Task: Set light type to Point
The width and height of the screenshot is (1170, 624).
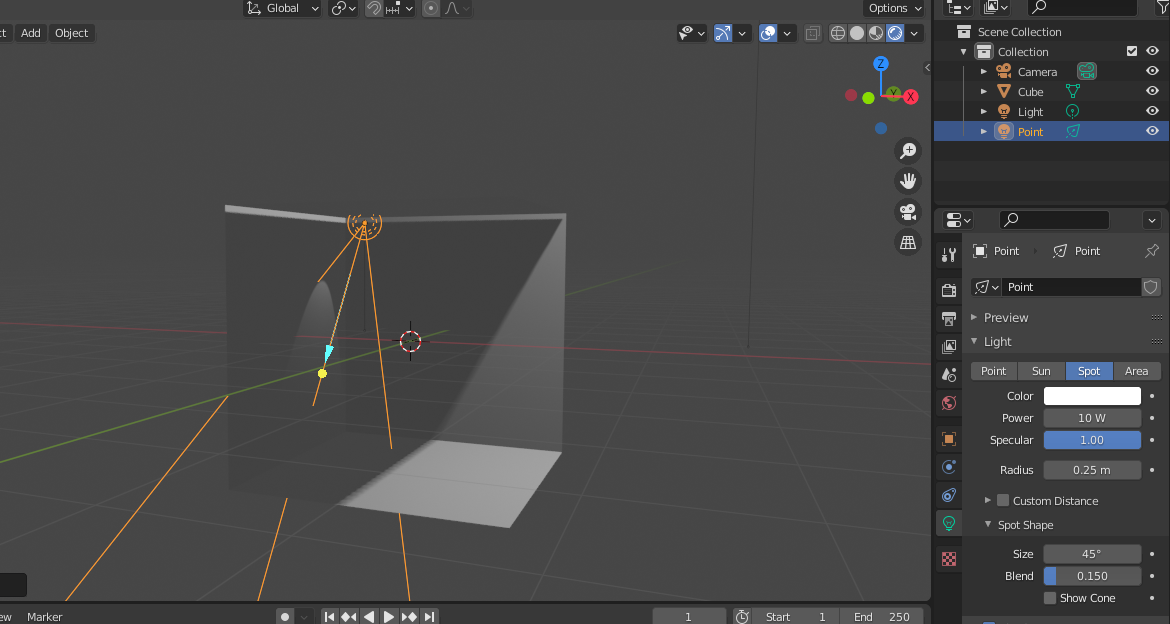Action: pyautogui.click(x=993, y=371)
